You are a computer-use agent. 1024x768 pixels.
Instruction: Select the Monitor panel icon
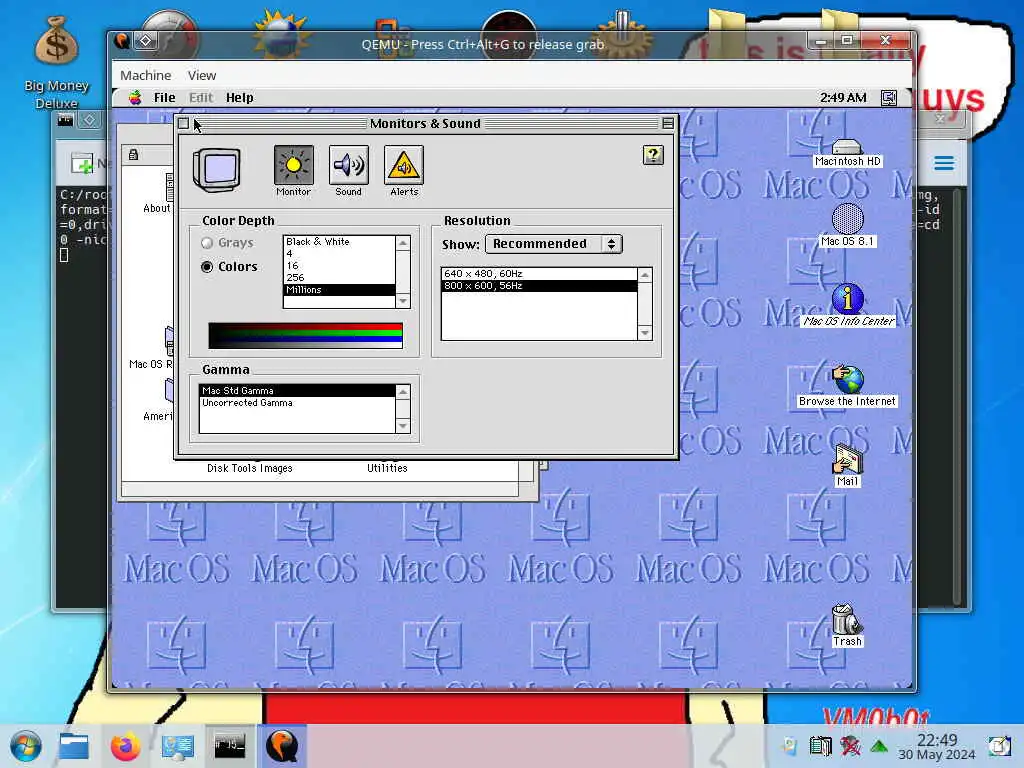click(x=293, y=165)
